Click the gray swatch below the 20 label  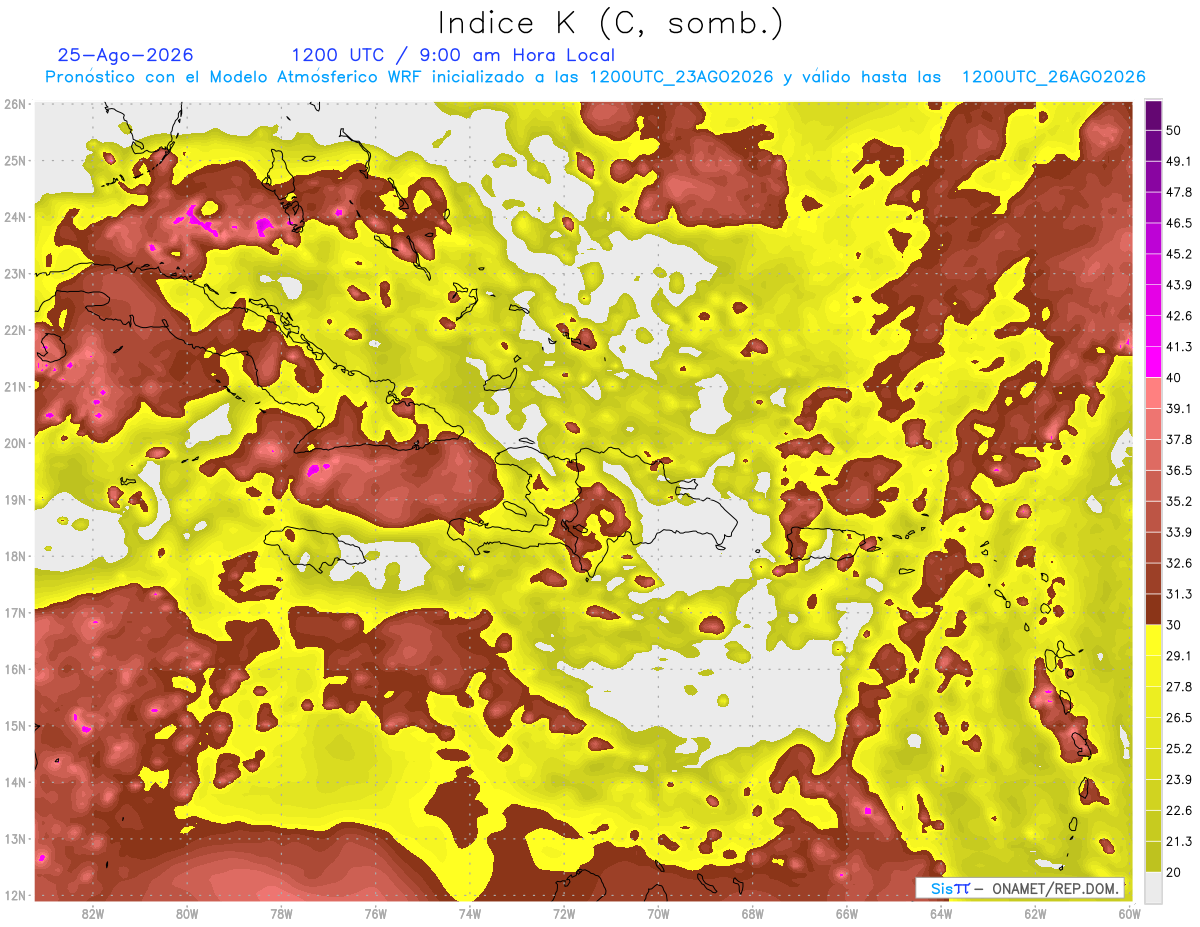pos(1153,886)
